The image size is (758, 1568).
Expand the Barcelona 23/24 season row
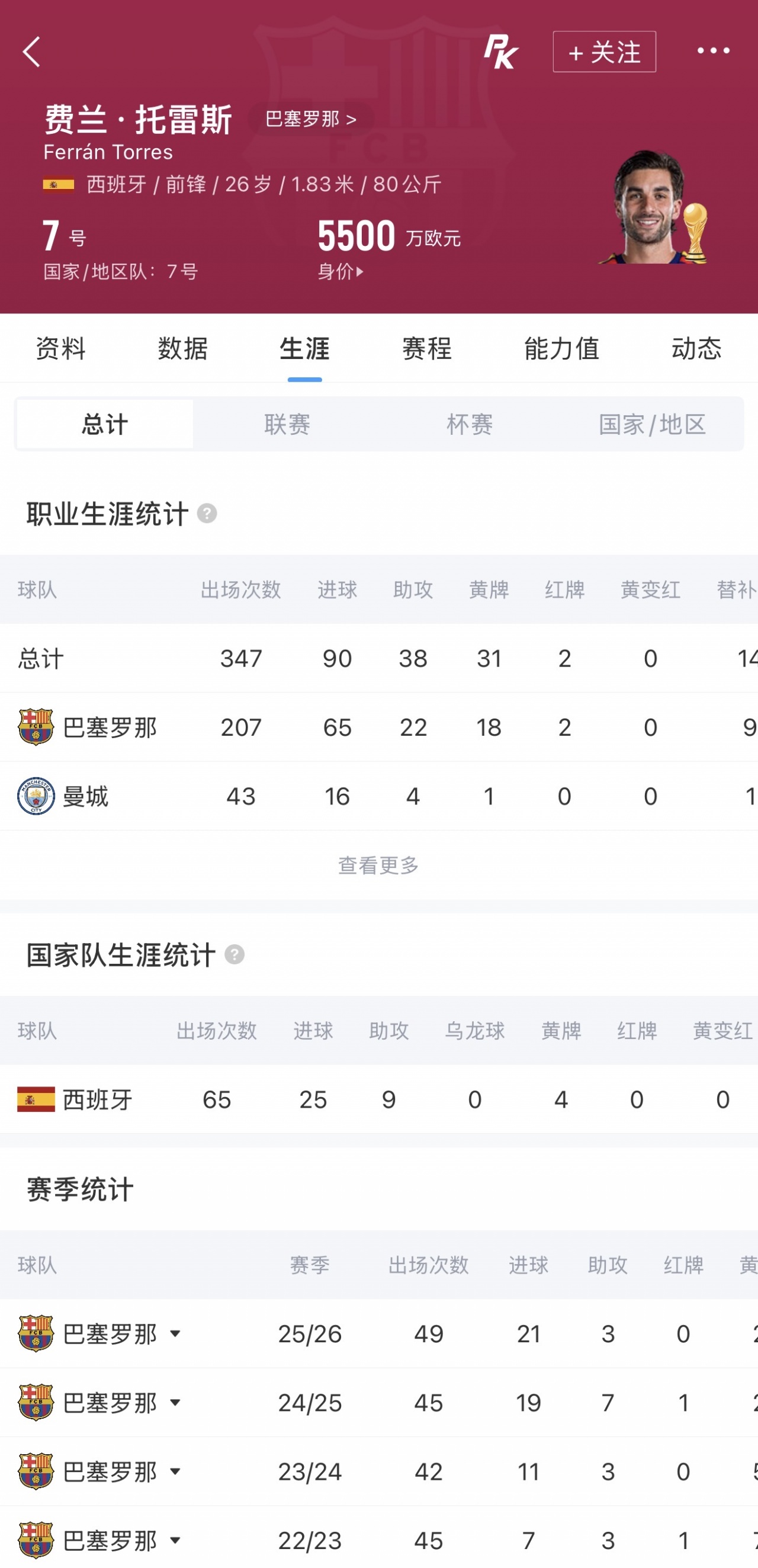(x=175, y=1471)
